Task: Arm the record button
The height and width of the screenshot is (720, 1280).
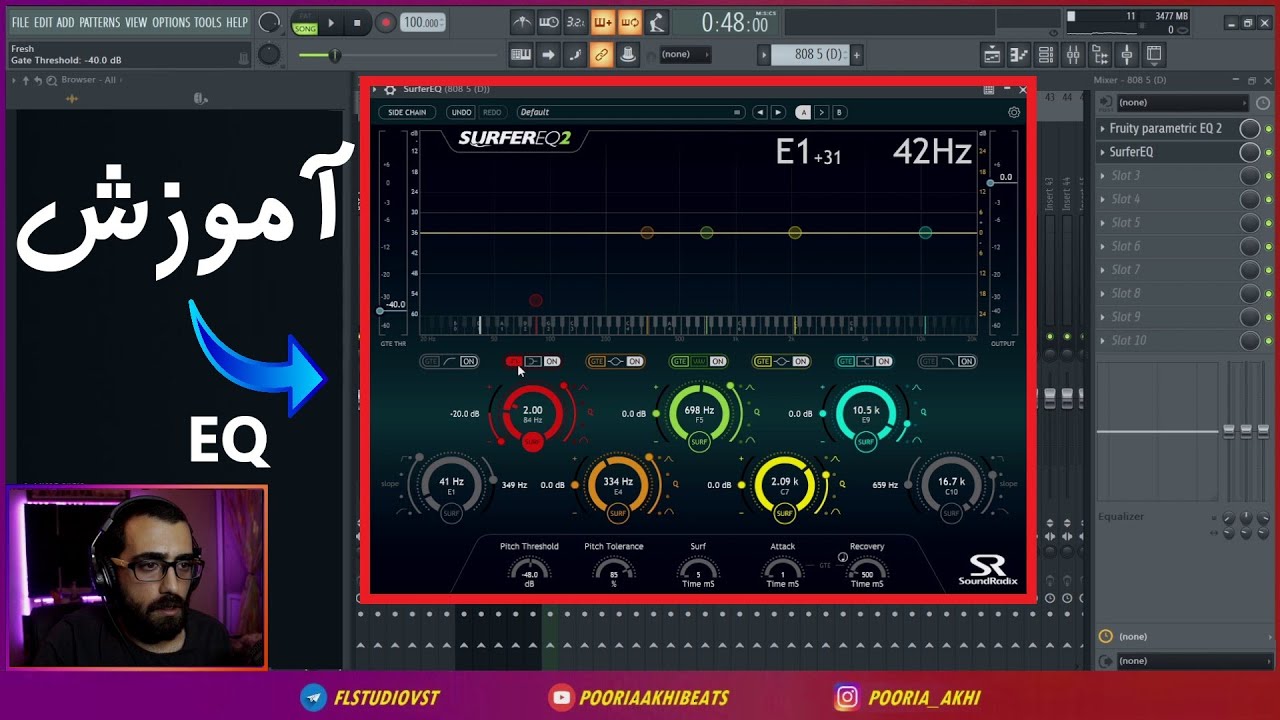Action: pos(385,22)
